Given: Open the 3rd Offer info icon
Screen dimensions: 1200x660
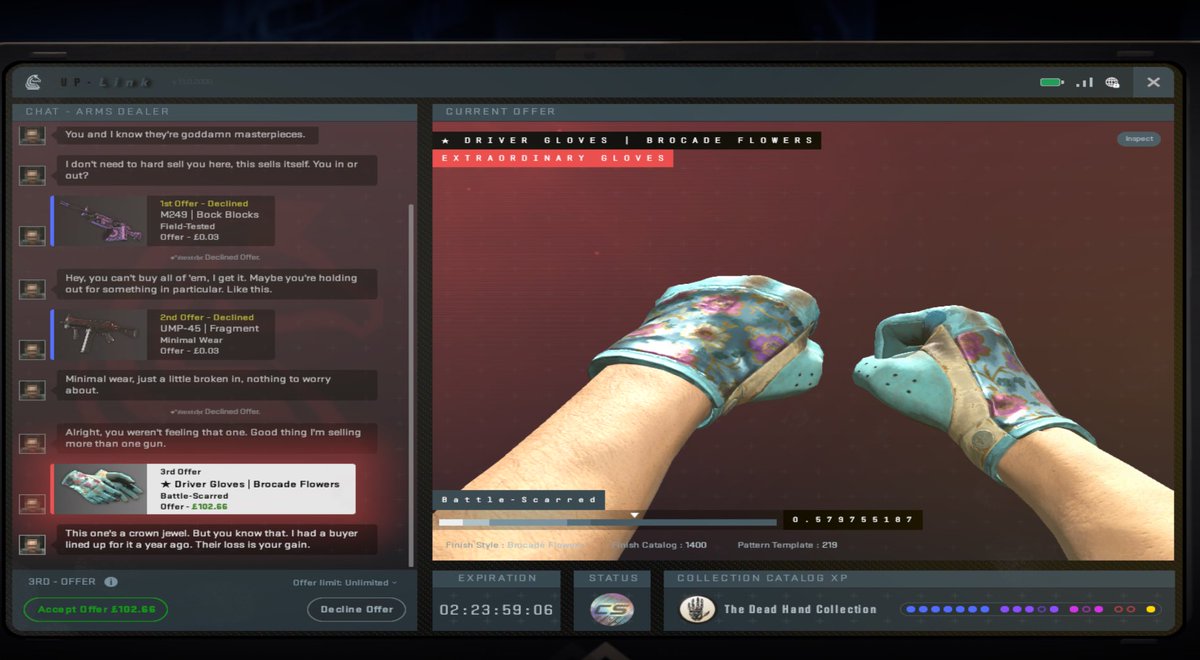Looking at the screenshot, I should [111, 582].
